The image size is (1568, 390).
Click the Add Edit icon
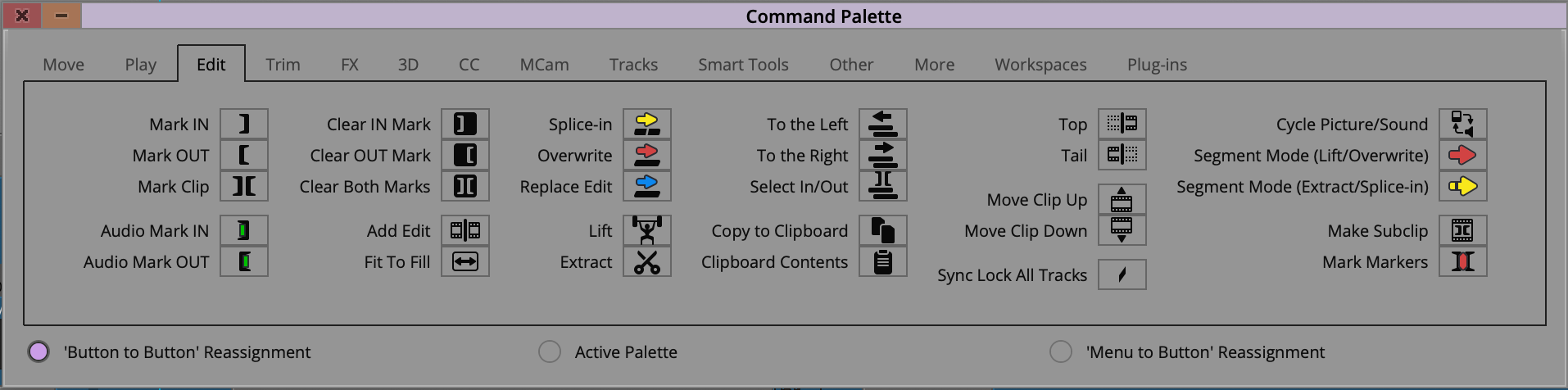coord(465,230)
